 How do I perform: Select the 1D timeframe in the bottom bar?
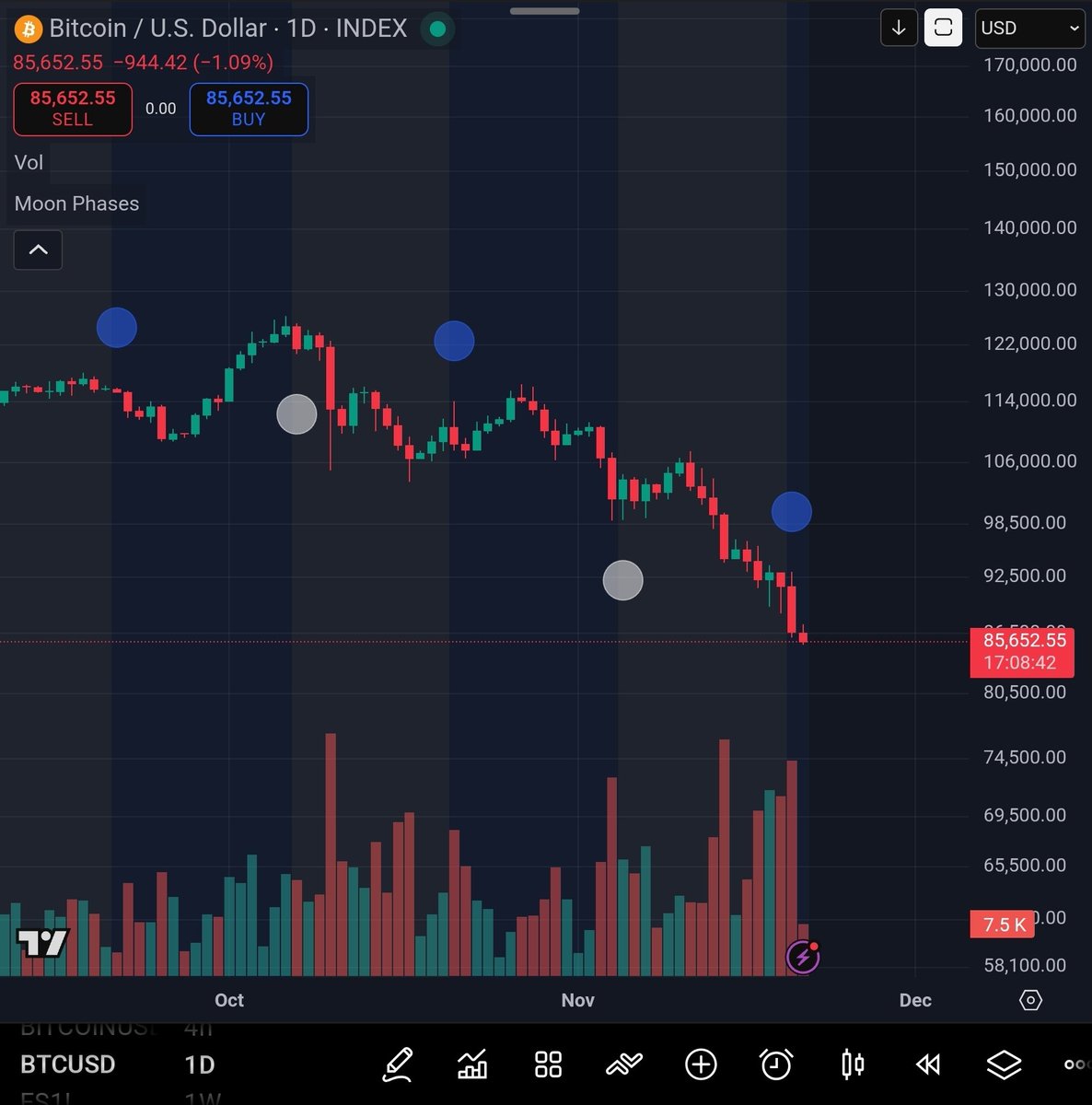pos(200,1064)
